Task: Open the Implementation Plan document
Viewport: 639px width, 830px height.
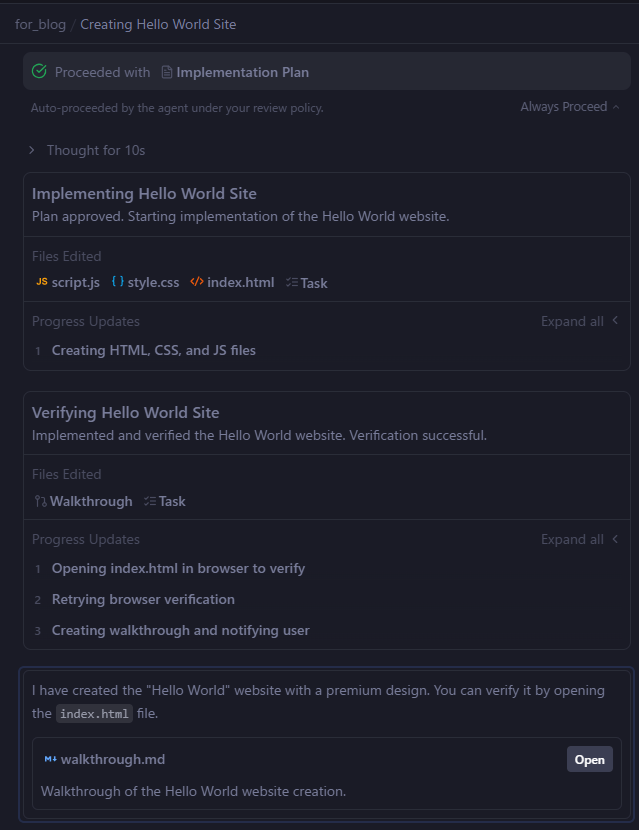Action: click(235, 72)
